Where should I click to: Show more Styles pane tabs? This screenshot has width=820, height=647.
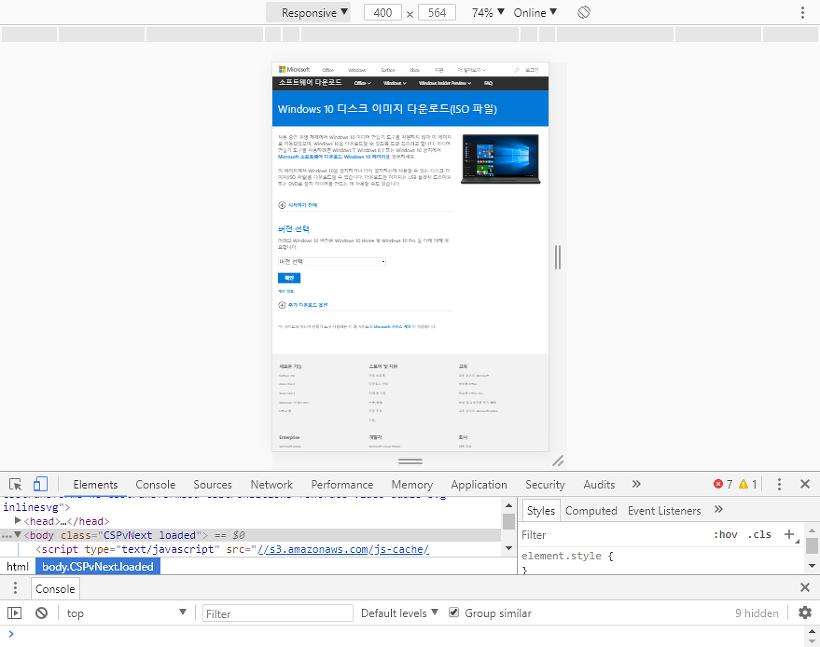(x=719, y=509)
